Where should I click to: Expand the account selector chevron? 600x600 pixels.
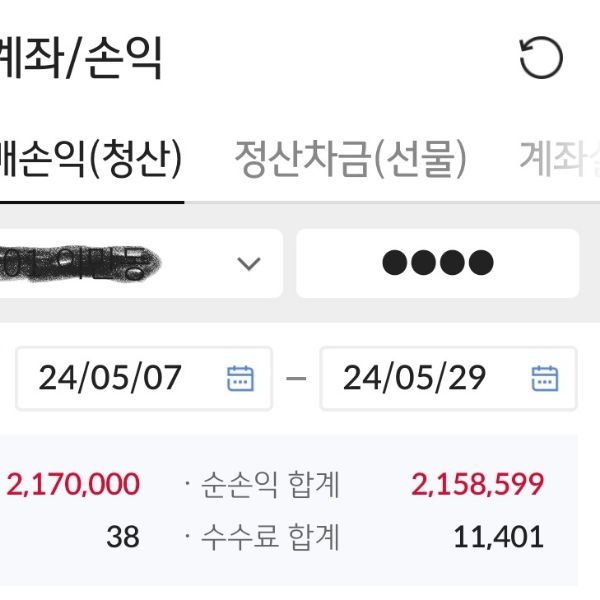click(x=248, y=264)
